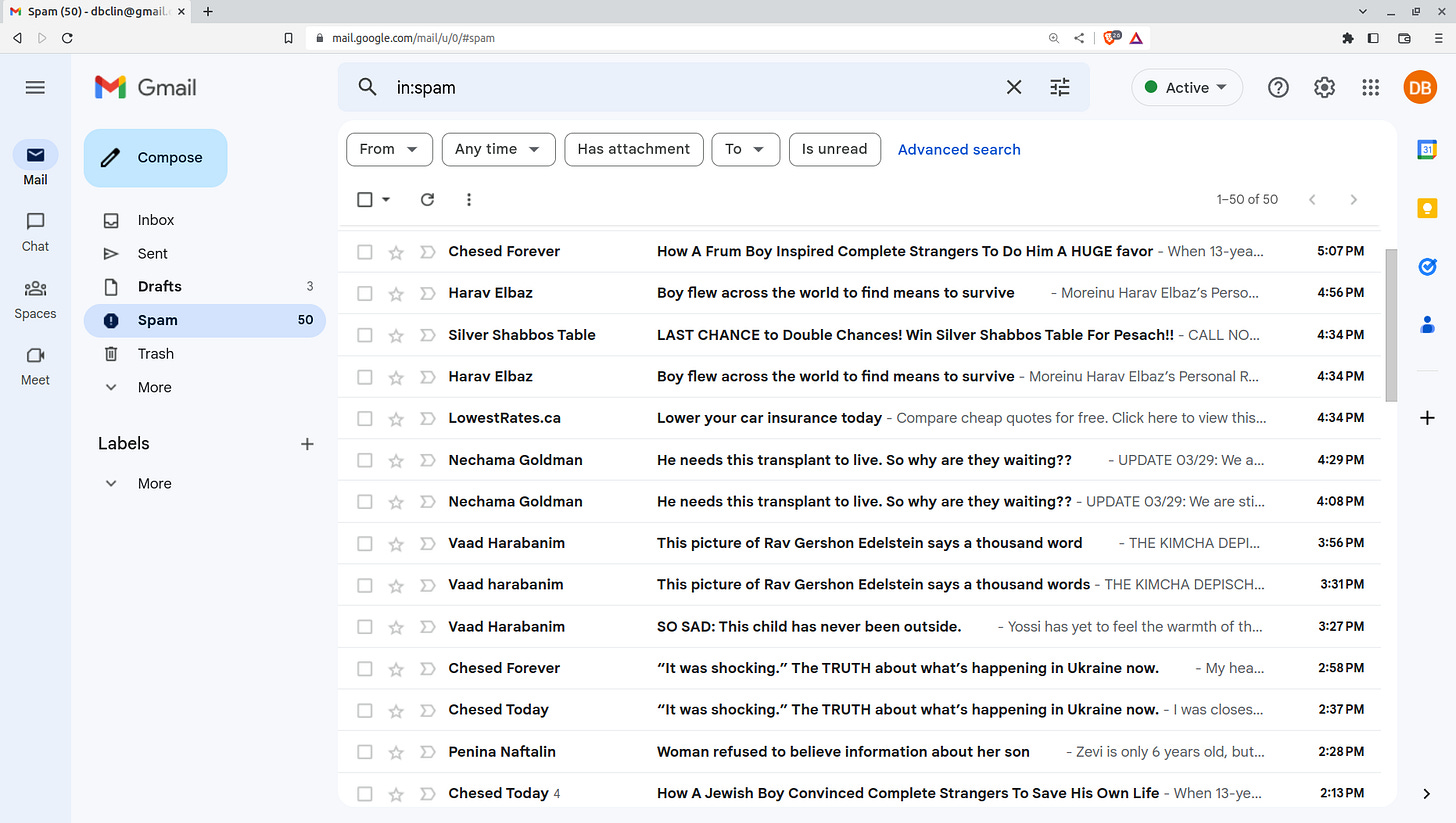The height and width of the screenshot is (823, 1456).
Task: Star the Silver Shabbos Table email
Action: tap(396, 335)
